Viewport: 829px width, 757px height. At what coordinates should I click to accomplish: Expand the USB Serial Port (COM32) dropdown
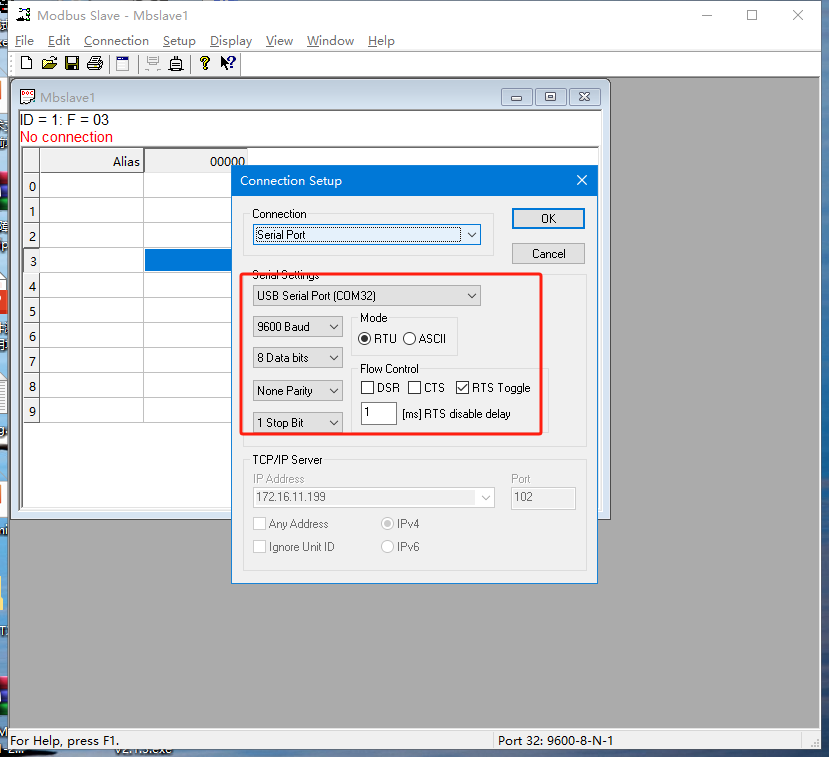tap(367, 296)
